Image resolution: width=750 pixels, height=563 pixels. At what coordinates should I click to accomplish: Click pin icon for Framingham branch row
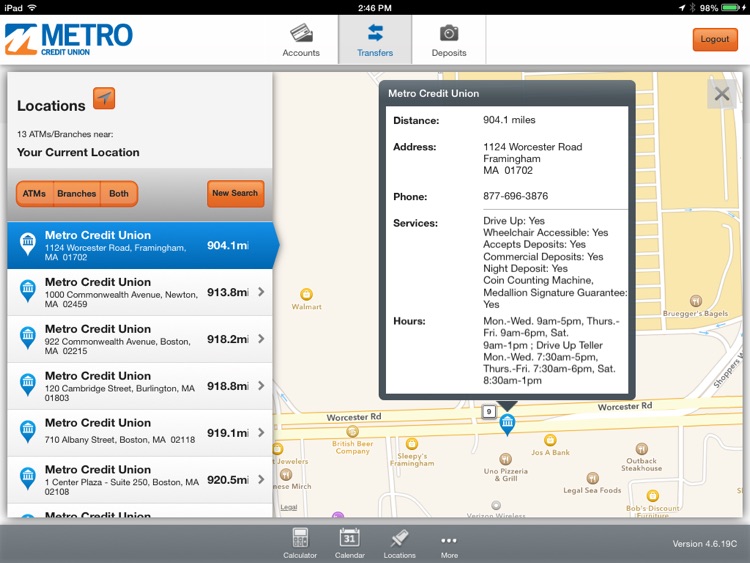pos(28,243)
